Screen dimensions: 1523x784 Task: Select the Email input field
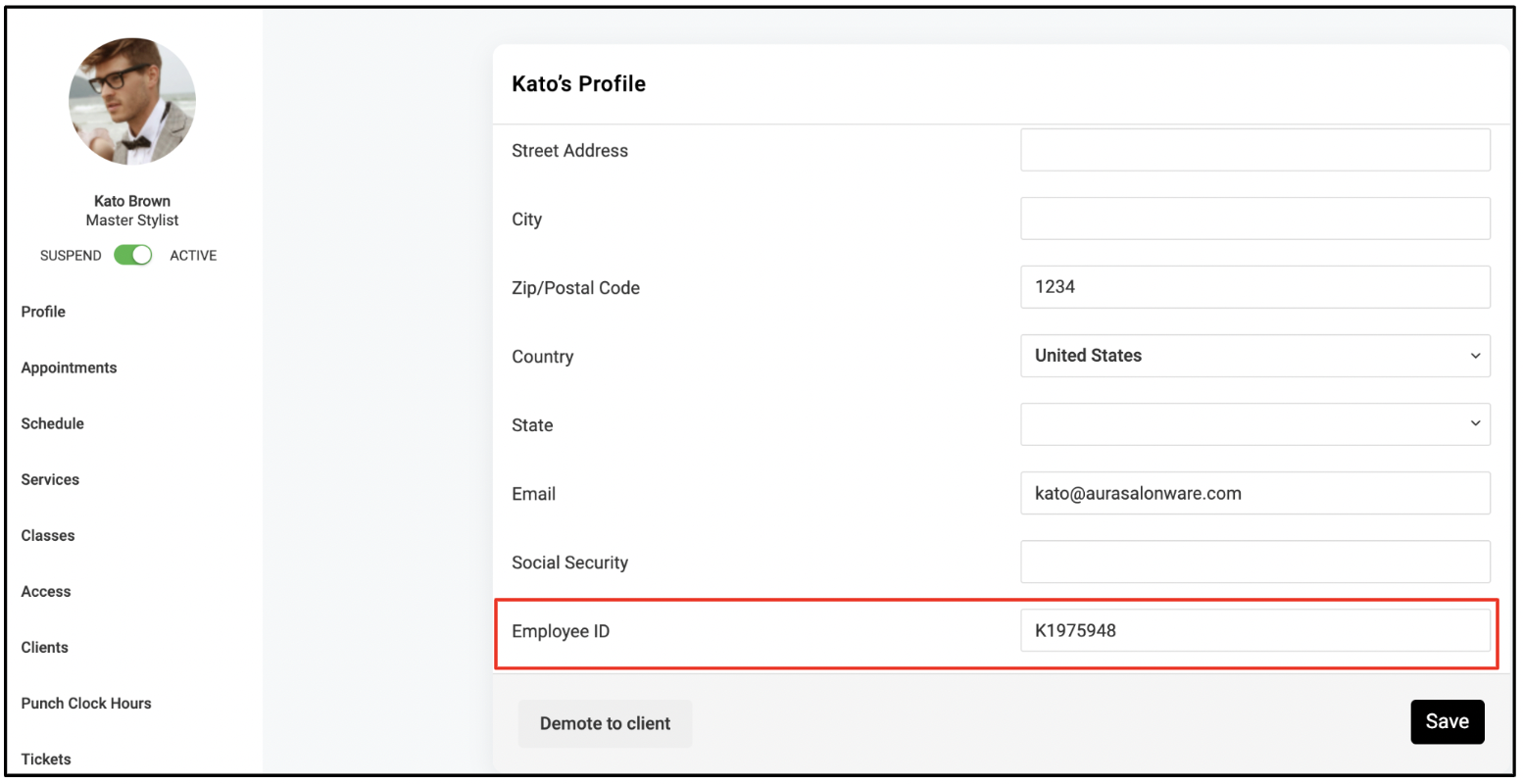coord(1255,493)
